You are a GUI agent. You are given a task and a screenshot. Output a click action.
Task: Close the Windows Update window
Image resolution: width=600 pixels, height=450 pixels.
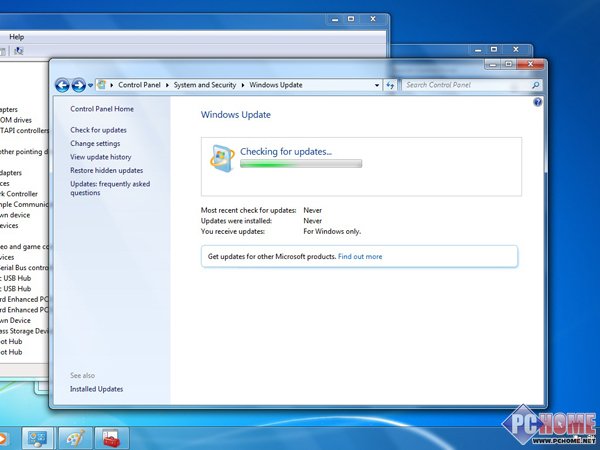point(530,64)
